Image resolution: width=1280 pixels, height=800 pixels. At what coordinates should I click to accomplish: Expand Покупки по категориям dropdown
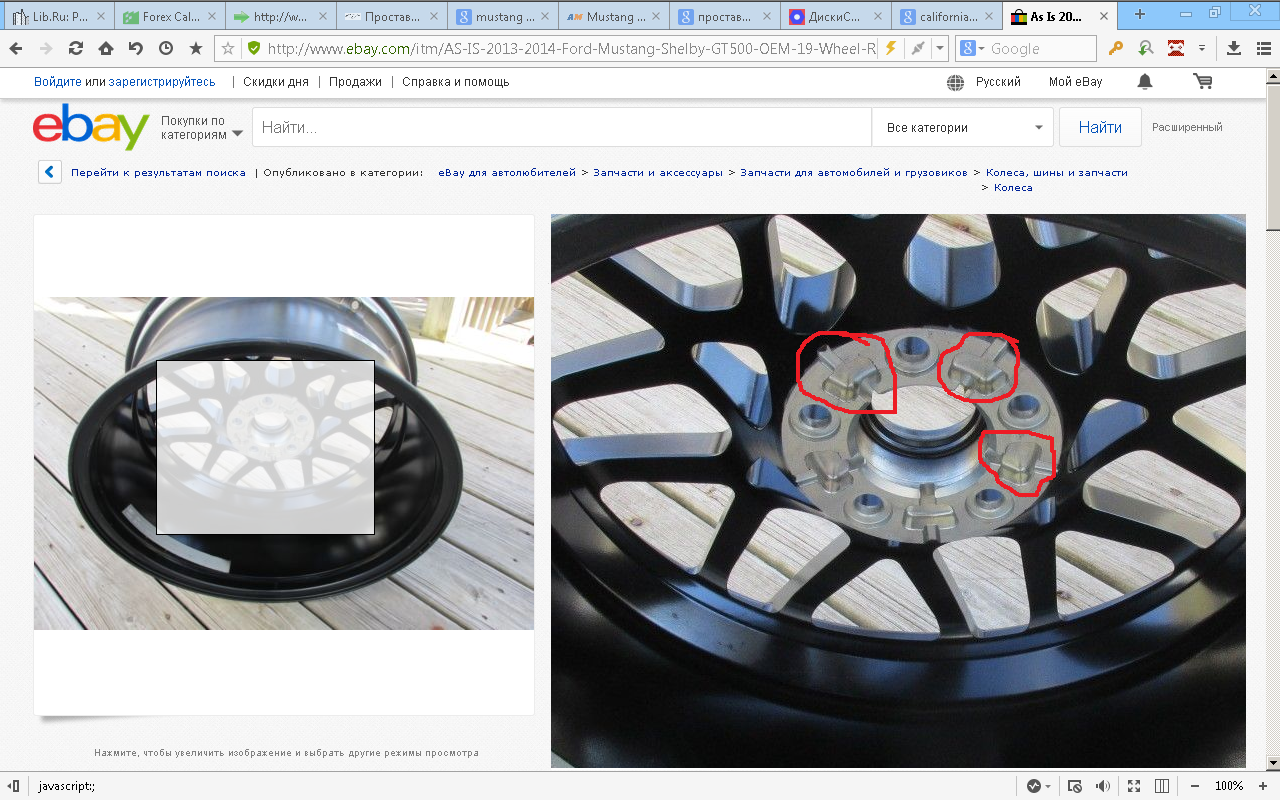(x=201, y=127)
